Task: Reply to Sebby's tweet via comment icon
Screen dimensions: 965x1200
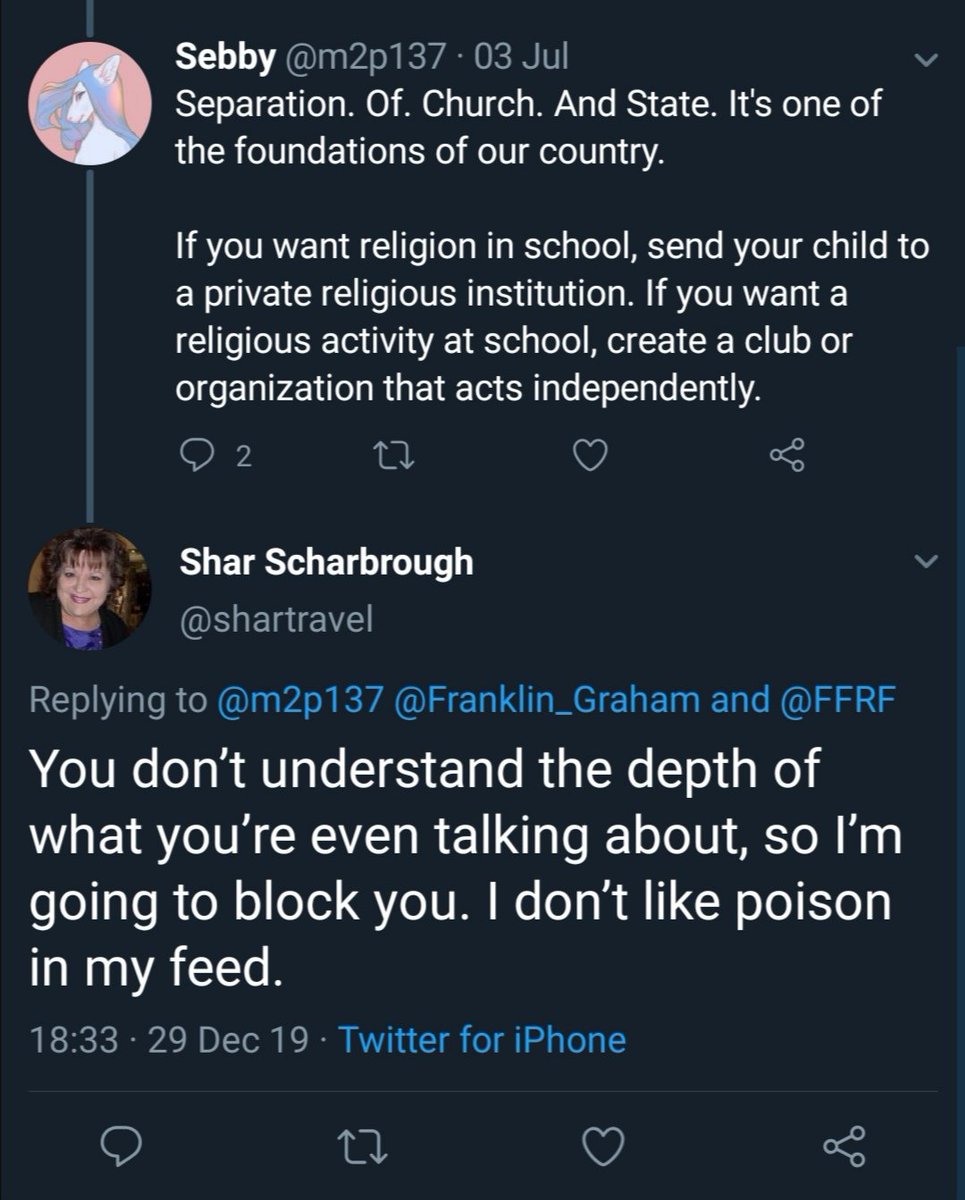Action: tap(195, 456)
